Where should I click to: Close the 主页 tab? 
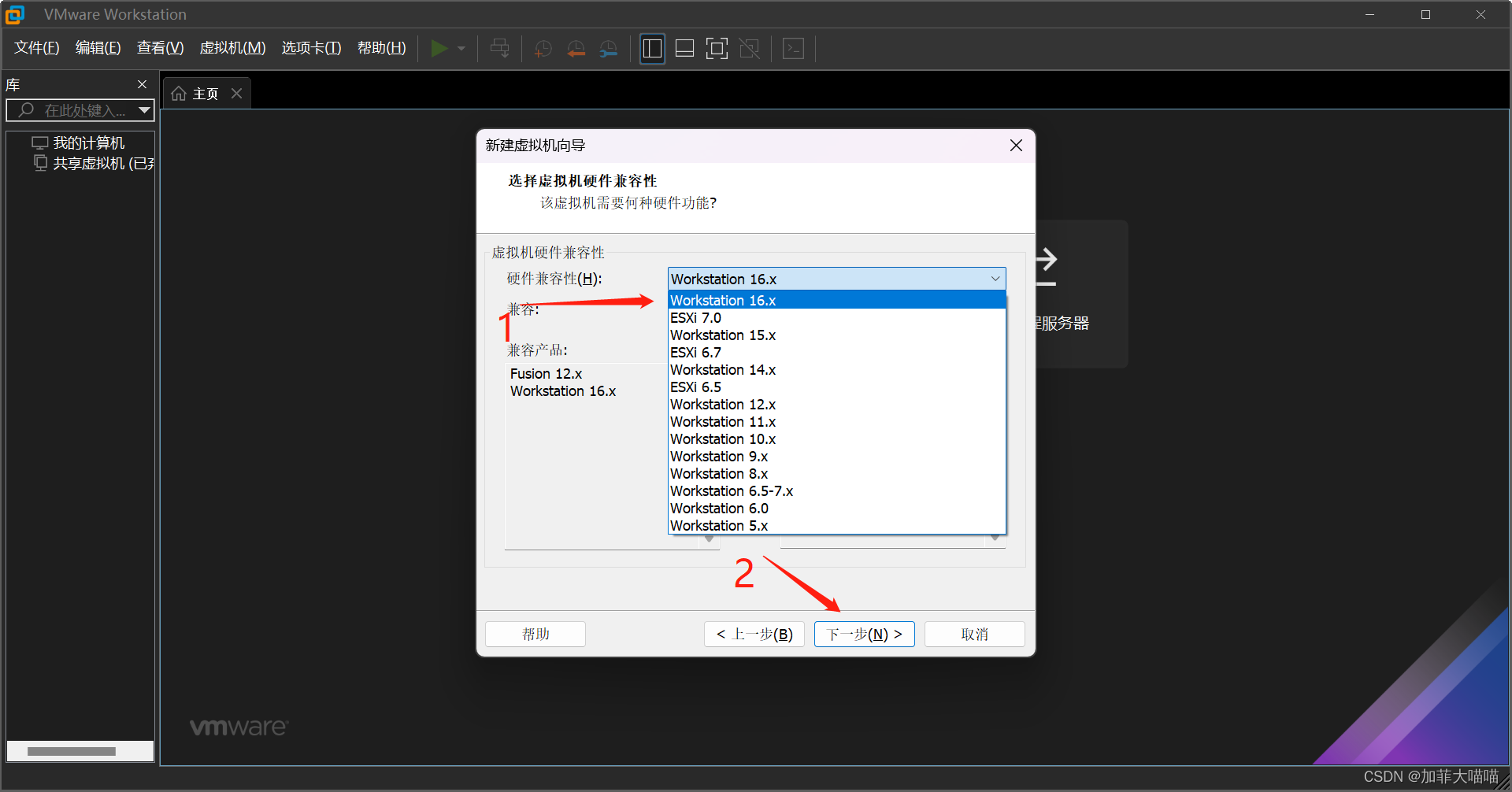[236, 93]
